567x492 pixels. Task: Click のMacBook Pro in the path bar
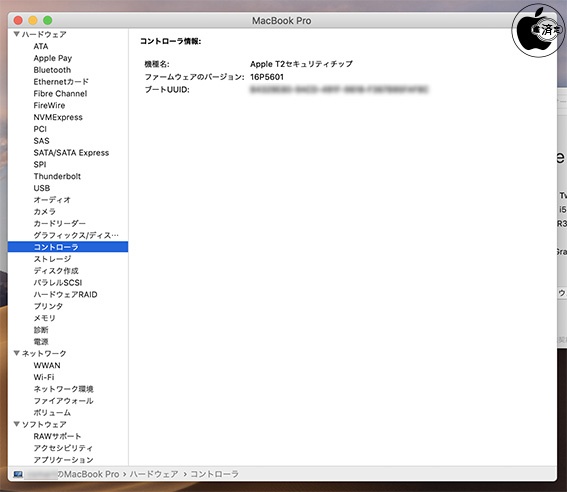[88, 474]
